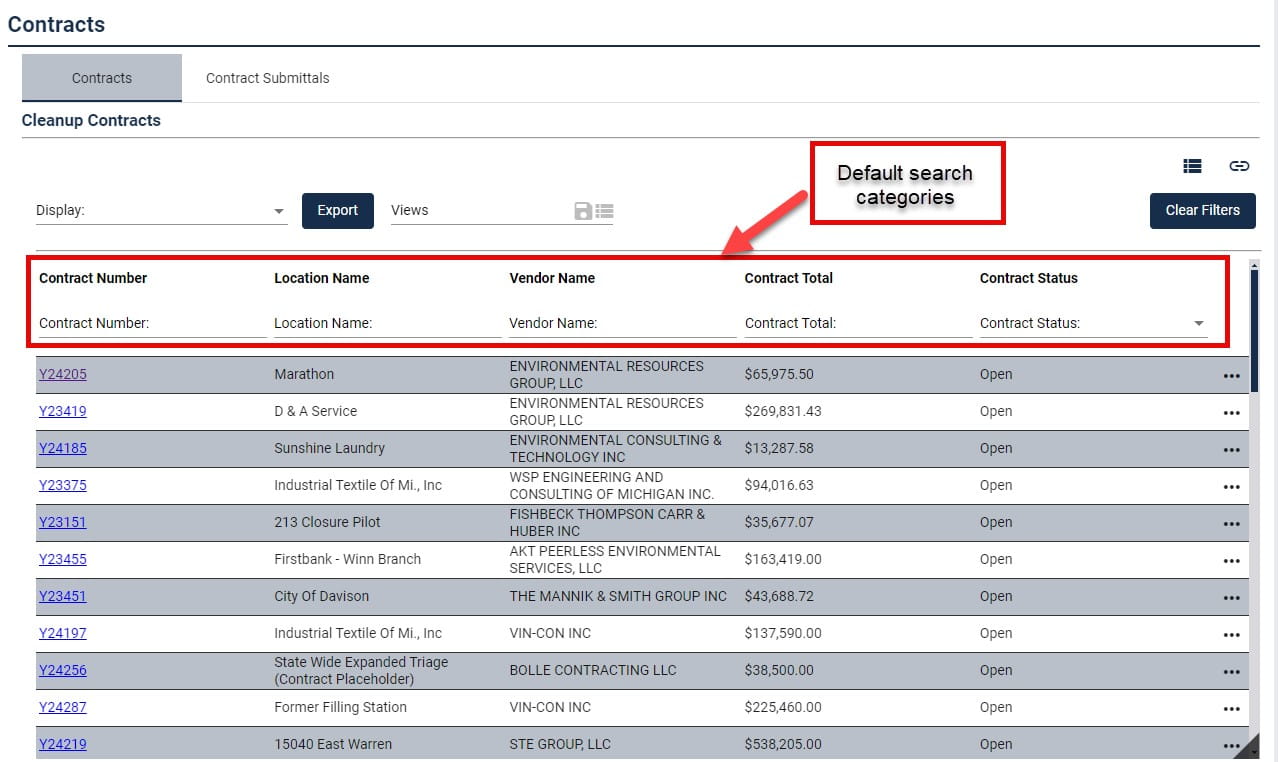
Task: Expand the Display dropdown
Action: (161, 211)
